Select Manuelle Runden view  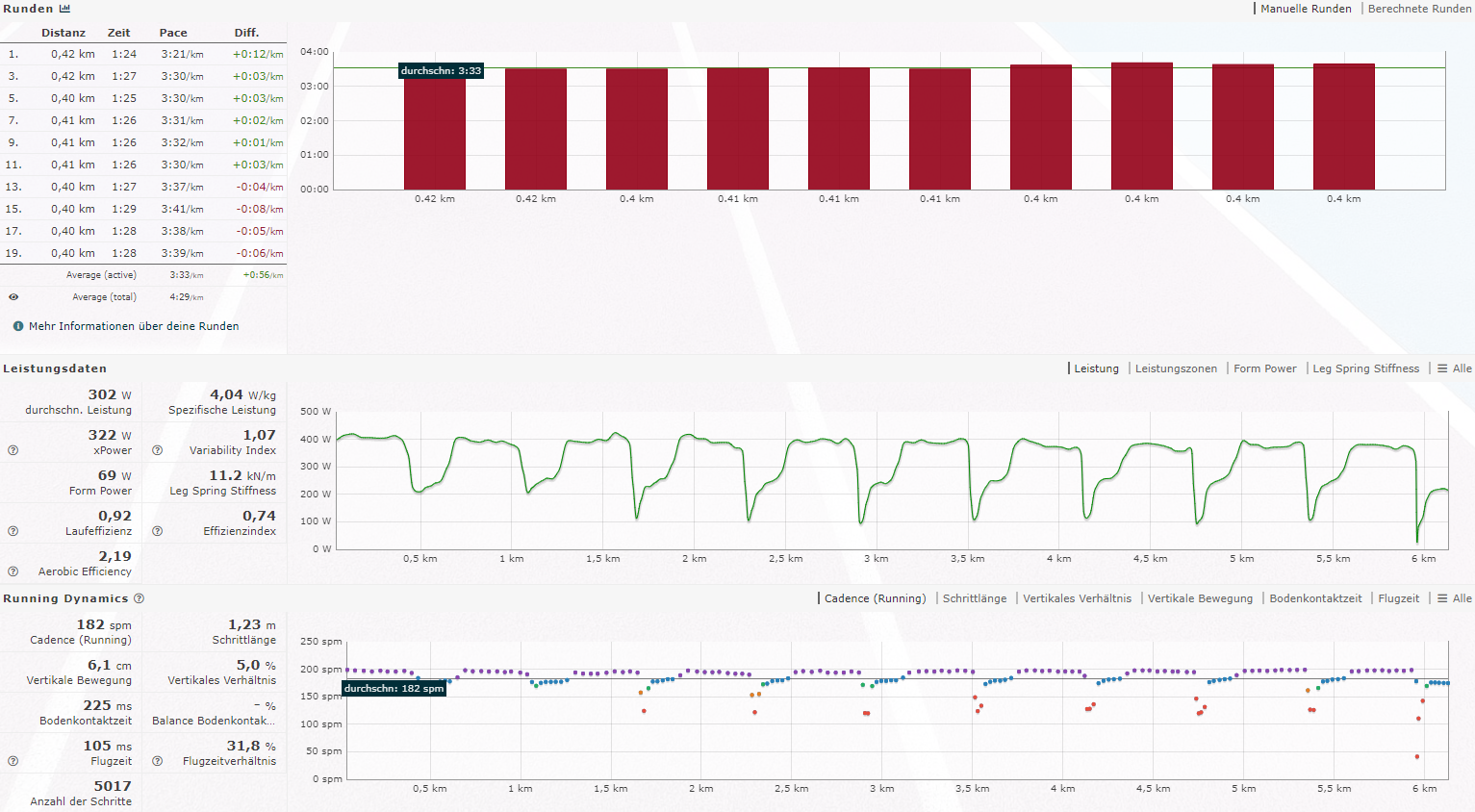click(x=1306, y=9)
